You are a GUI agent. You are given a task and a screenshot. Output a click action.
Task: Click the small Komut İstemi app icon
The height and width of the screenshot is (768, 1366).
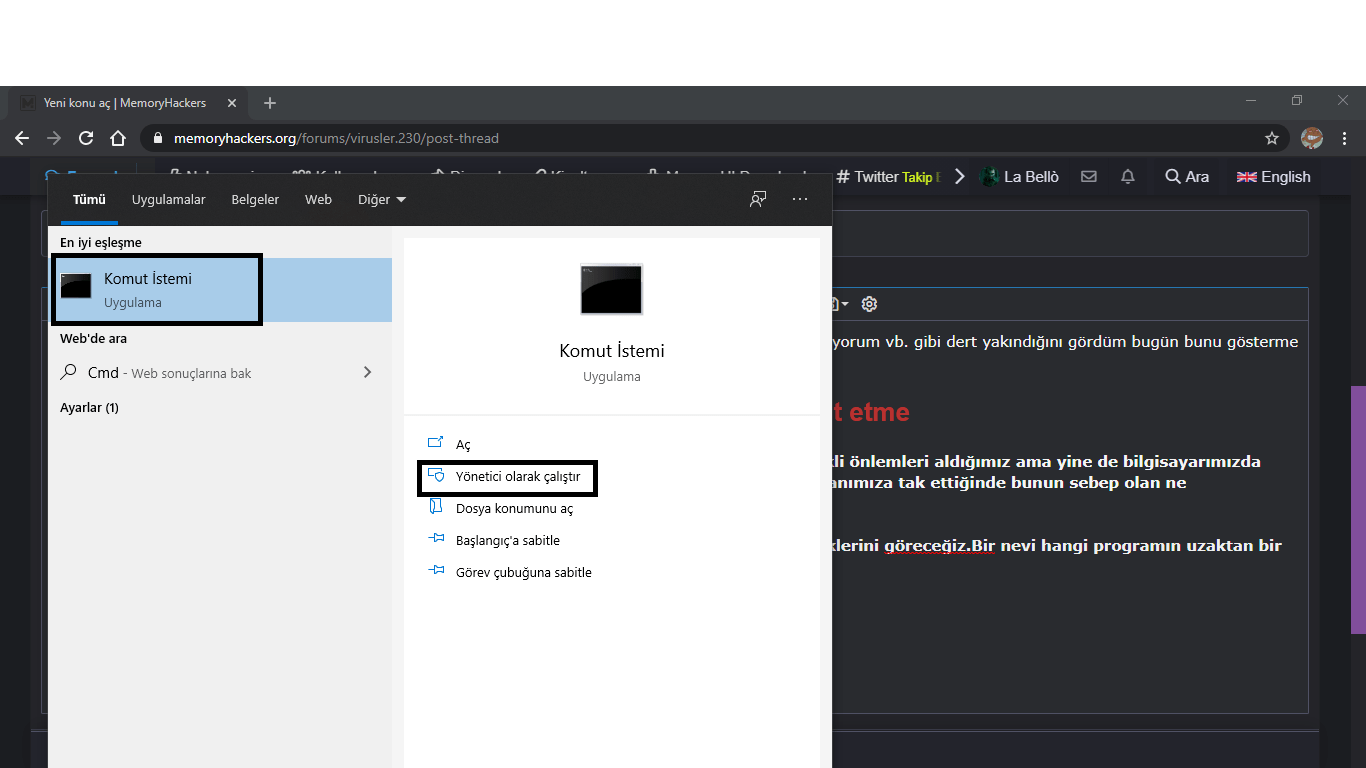pos(76,286)
